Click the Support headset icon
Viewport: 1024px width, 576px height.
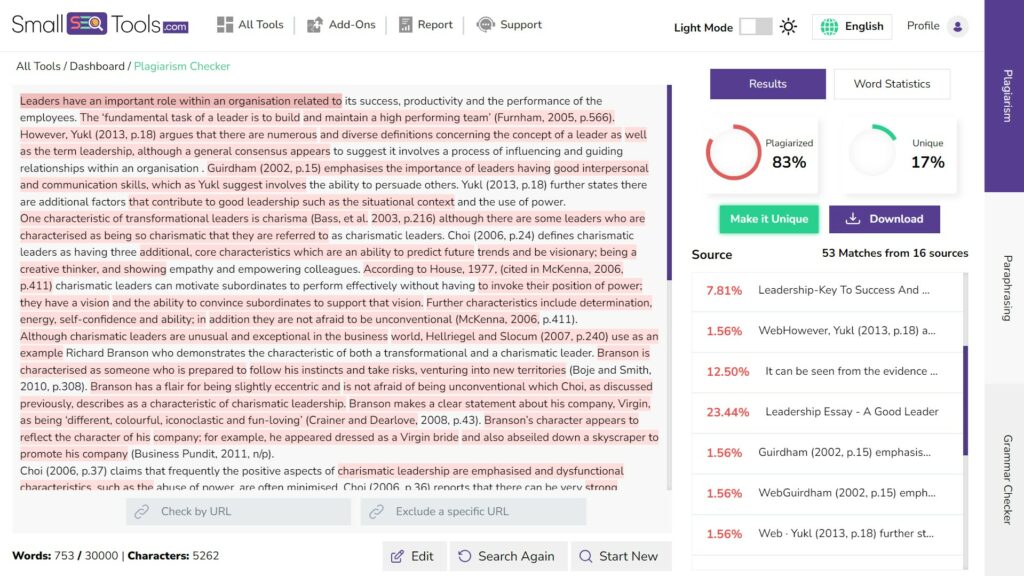tap(485, 24)
